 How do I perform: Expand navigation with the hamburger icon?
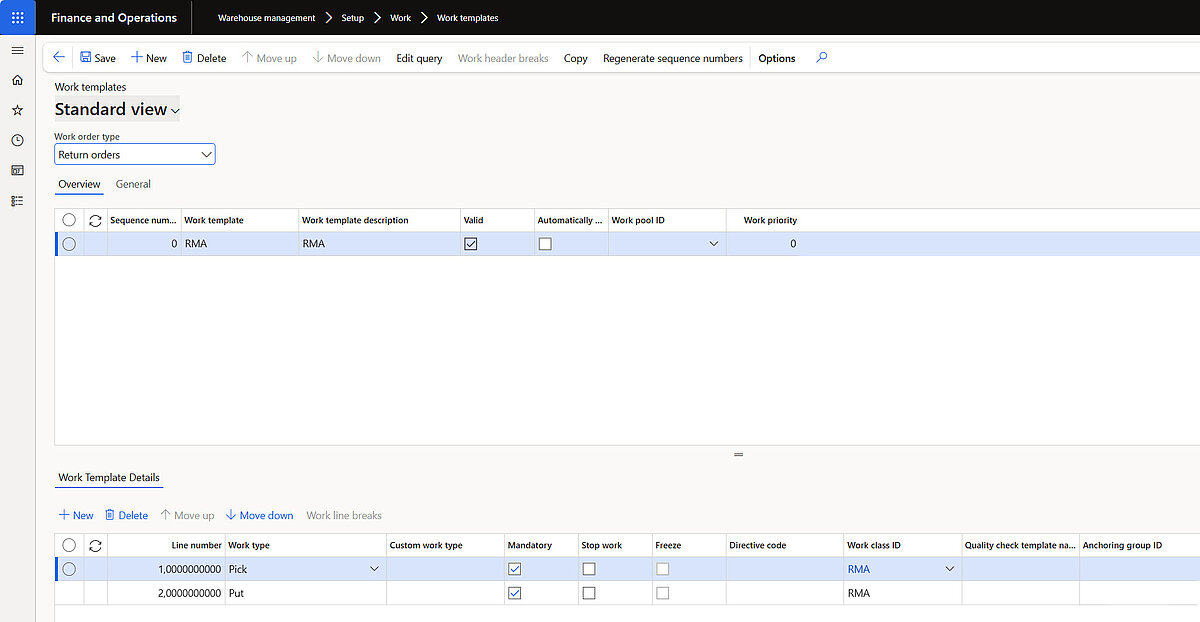point(17,50)
